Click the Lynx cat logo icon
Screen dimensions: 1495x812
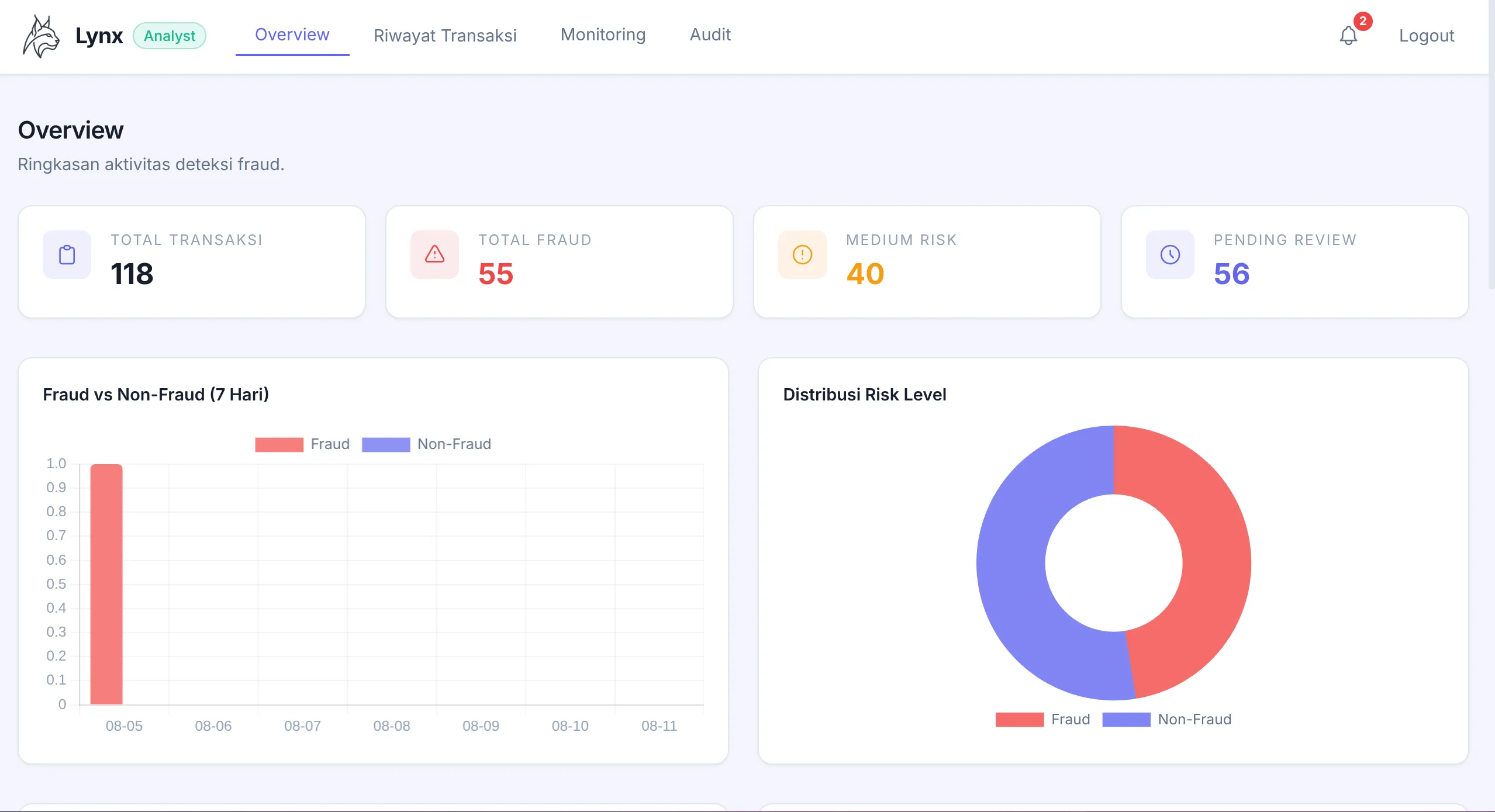[x=41, y=36]
